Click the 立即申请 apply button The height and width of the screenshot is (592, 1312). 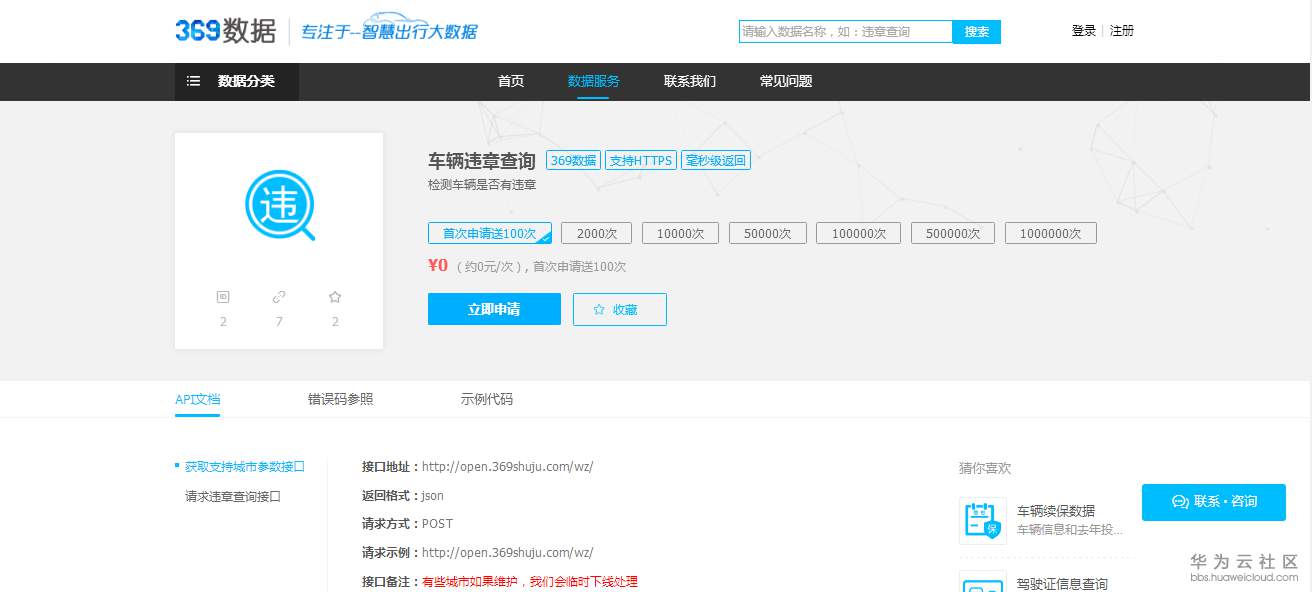click(x=494, y=309)
